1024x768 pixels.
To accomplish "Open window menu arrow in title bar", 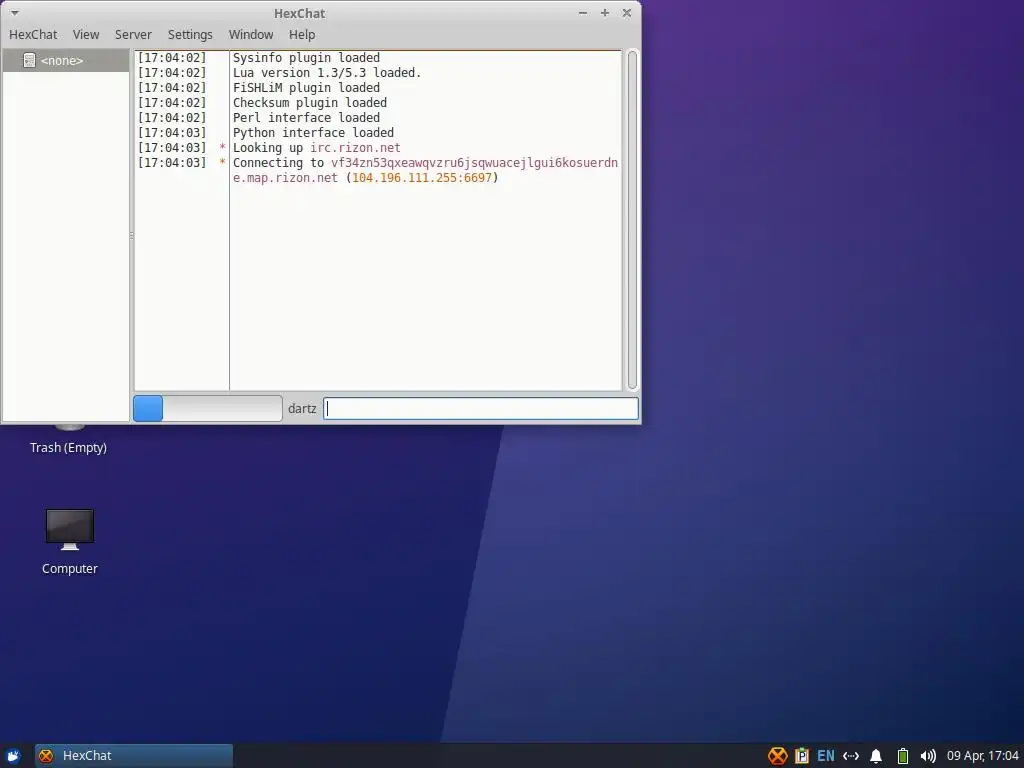I will coord(14,13).
